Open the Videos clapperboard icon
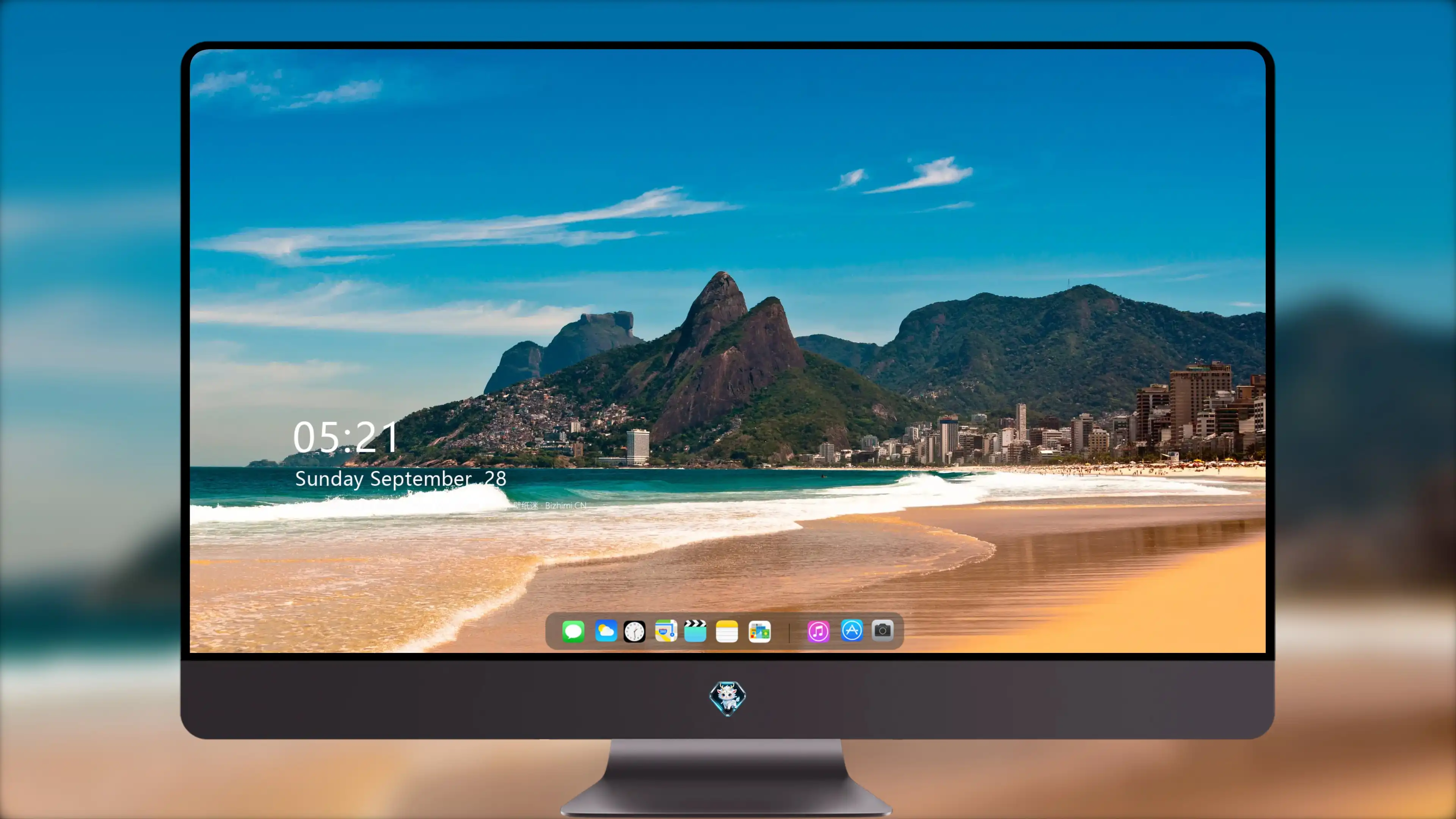This screenshot has width=1456, height=819. [695, 631]
